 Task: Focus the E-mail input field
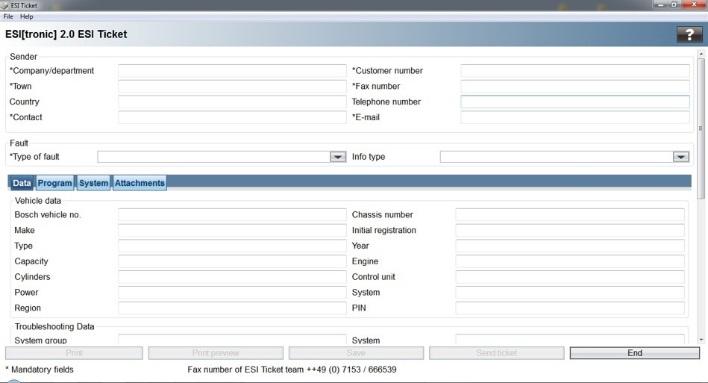[575, 117]
